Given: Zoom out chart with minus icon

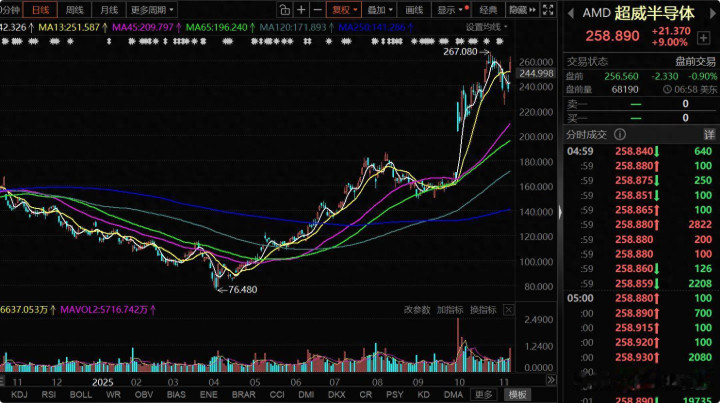Looking at the screenshot, I should [317, 10].
